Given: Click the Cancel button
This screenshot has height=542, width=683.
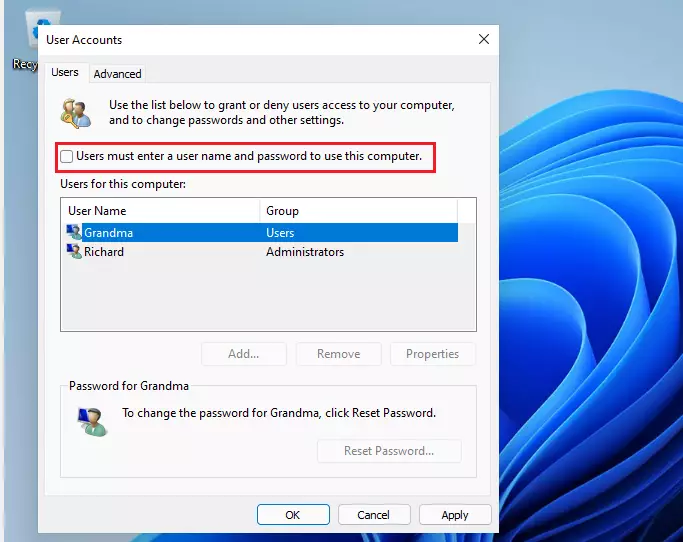Looking at the screenshot, I should pos(374,515).
